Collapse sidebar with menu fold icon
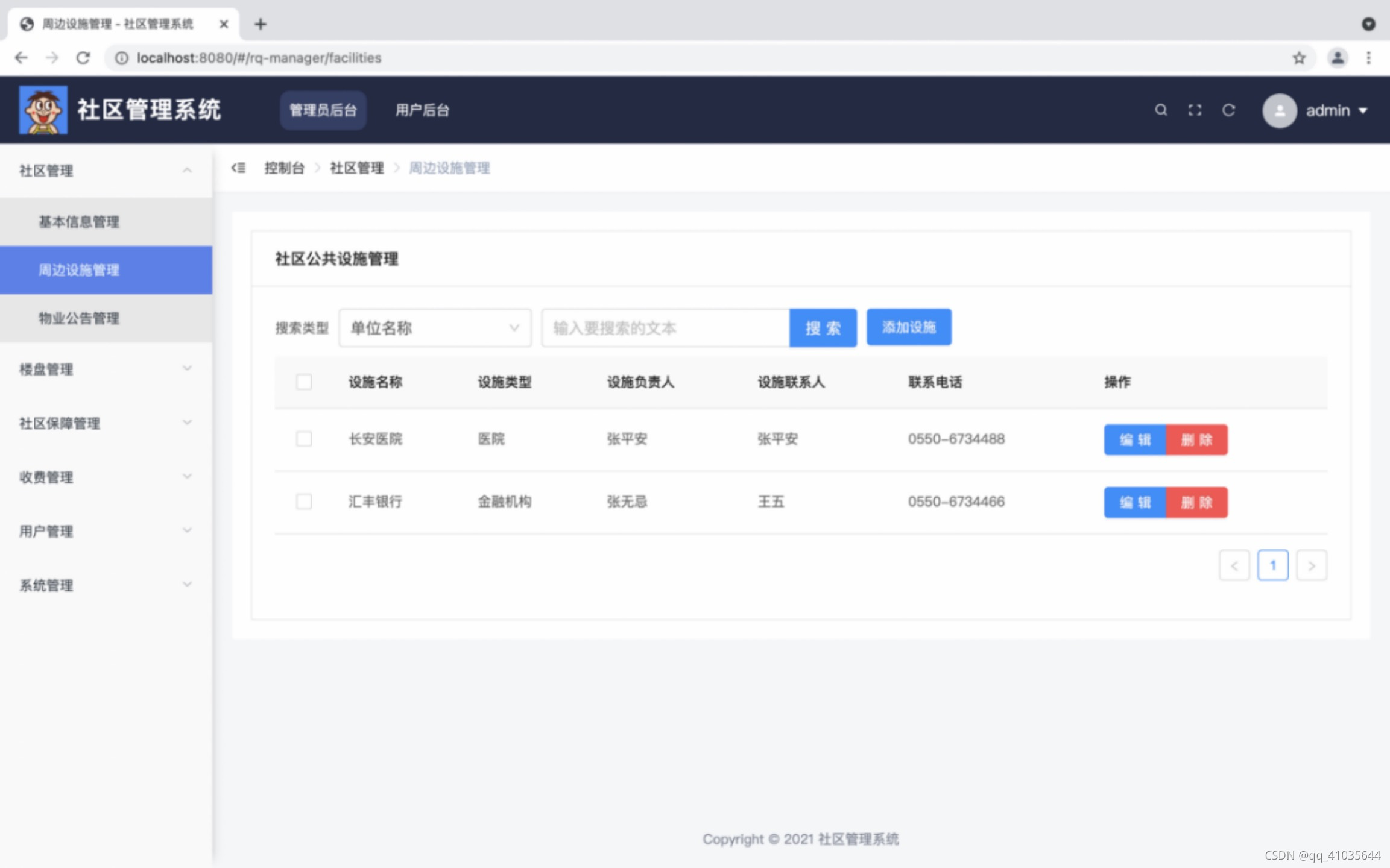 (x=238, y=168)
